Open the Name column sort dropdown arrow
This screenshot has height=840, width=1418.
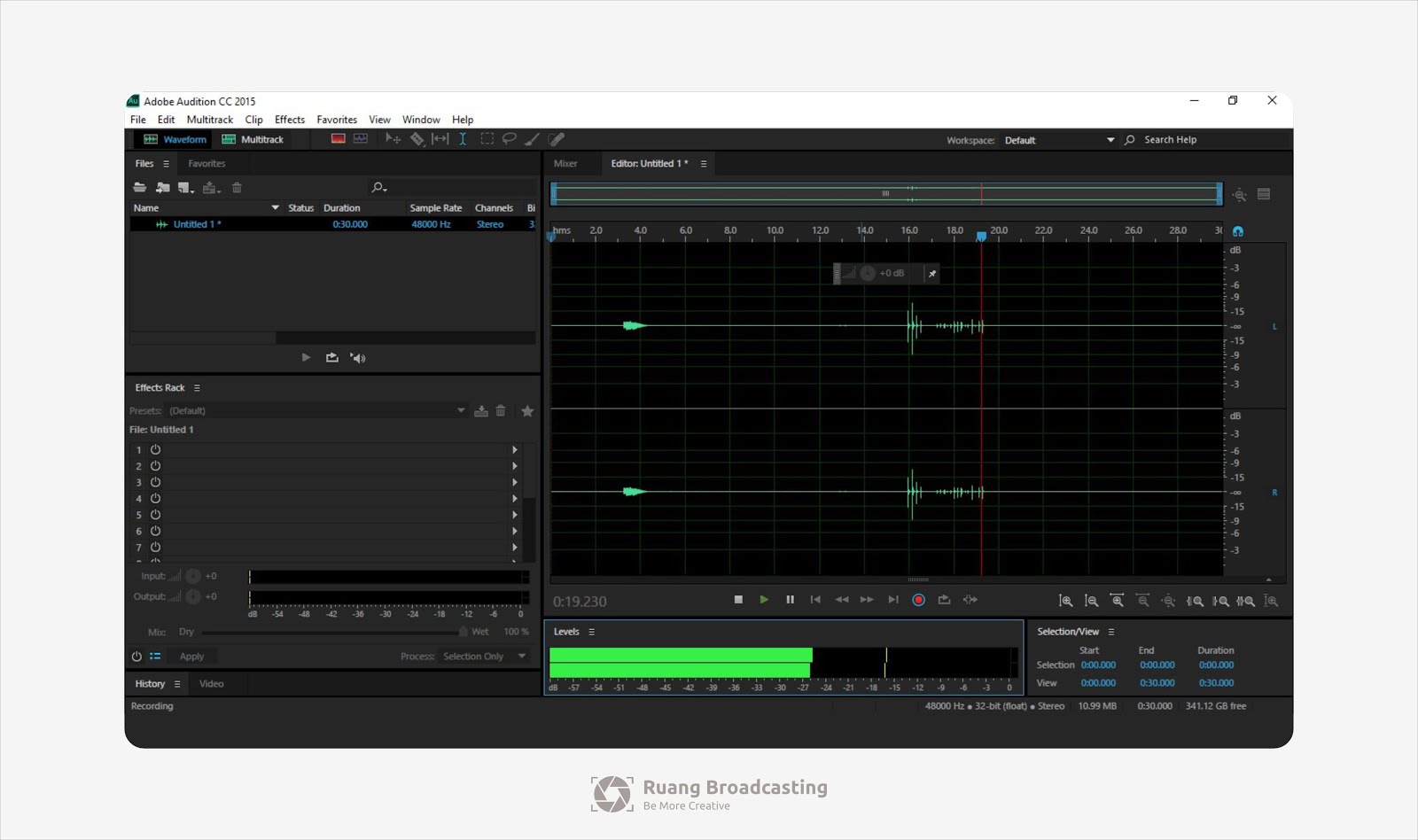(x=275, y=207)
